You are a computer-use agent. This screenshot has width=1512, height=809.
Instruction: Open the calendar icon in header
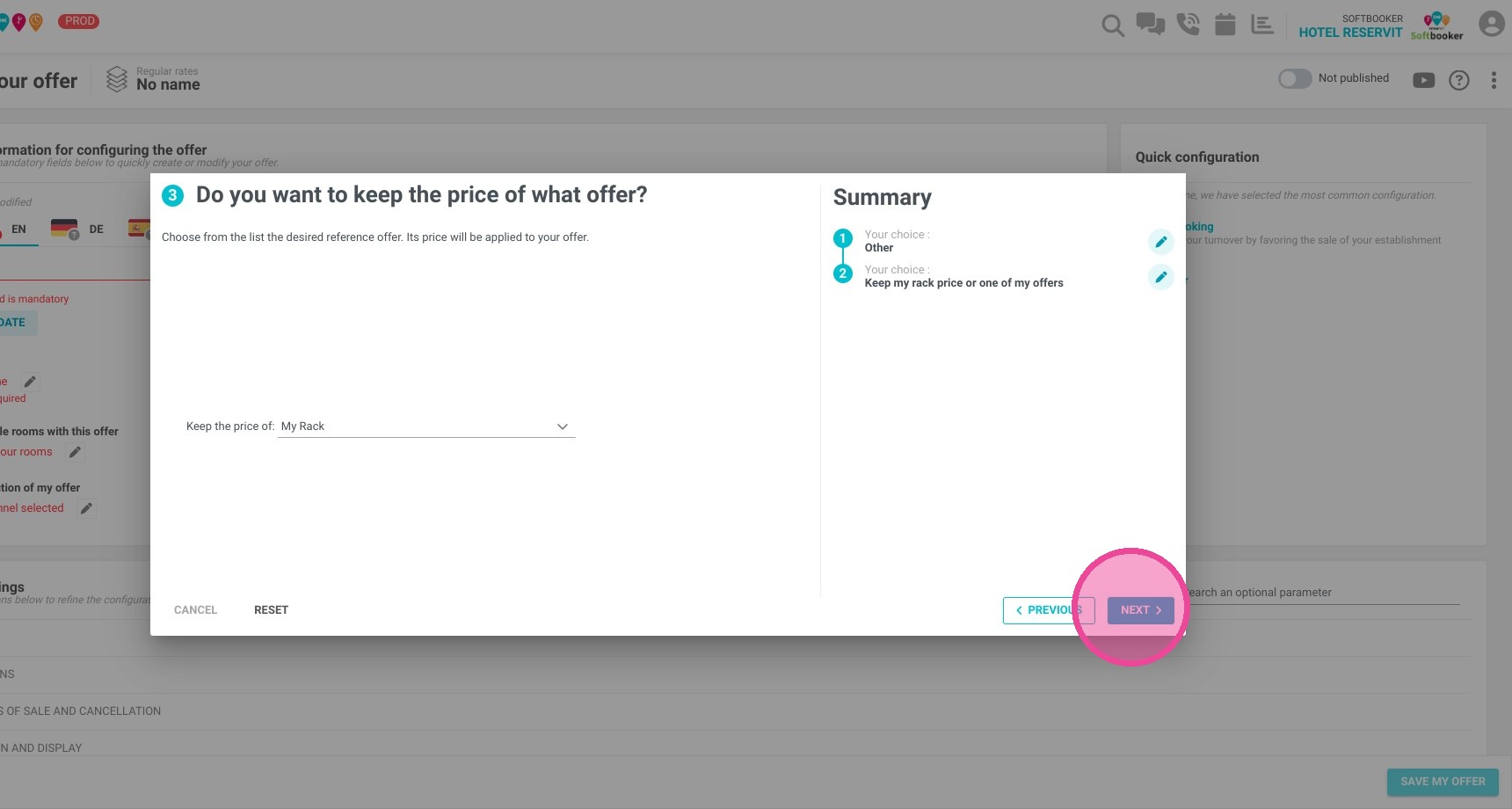tap(1225, 25)
